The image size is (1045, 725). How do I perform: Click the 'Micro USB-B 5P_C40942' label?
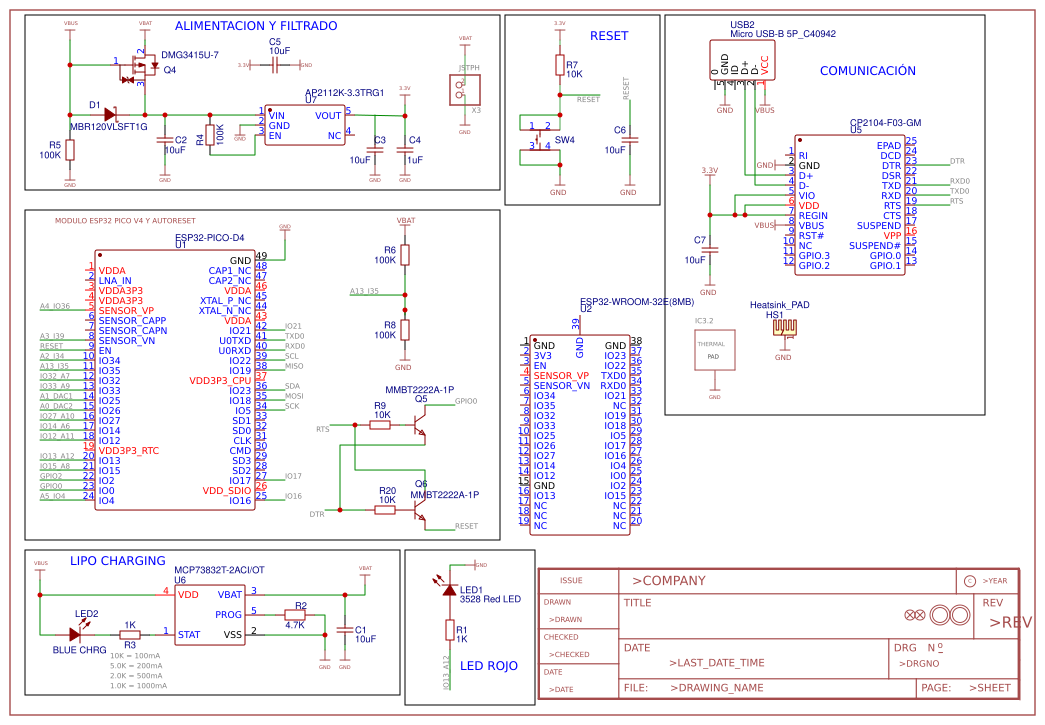[783, 33]
